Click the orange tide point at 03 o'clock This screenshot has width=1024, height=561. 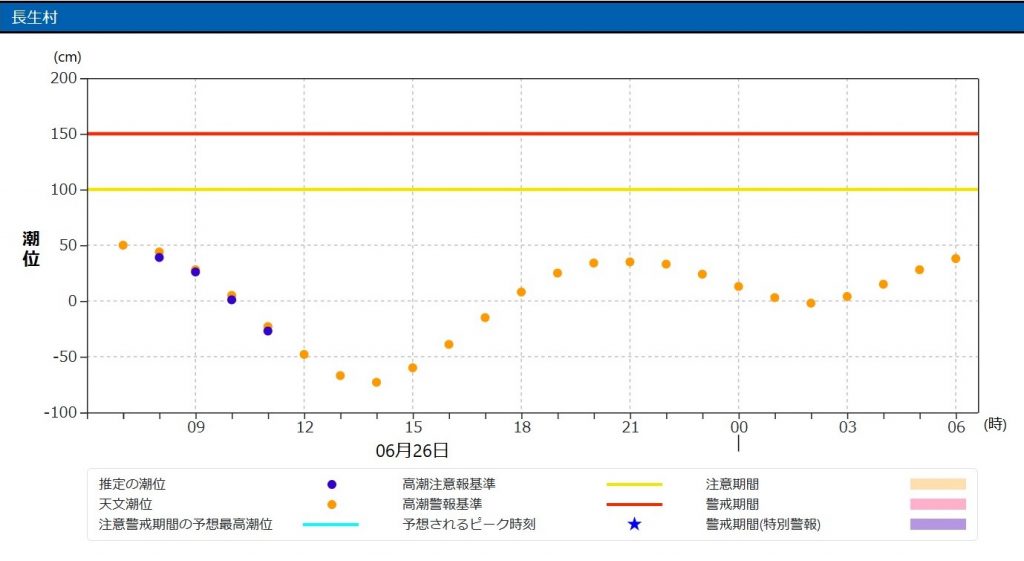[x=847, y=297]
